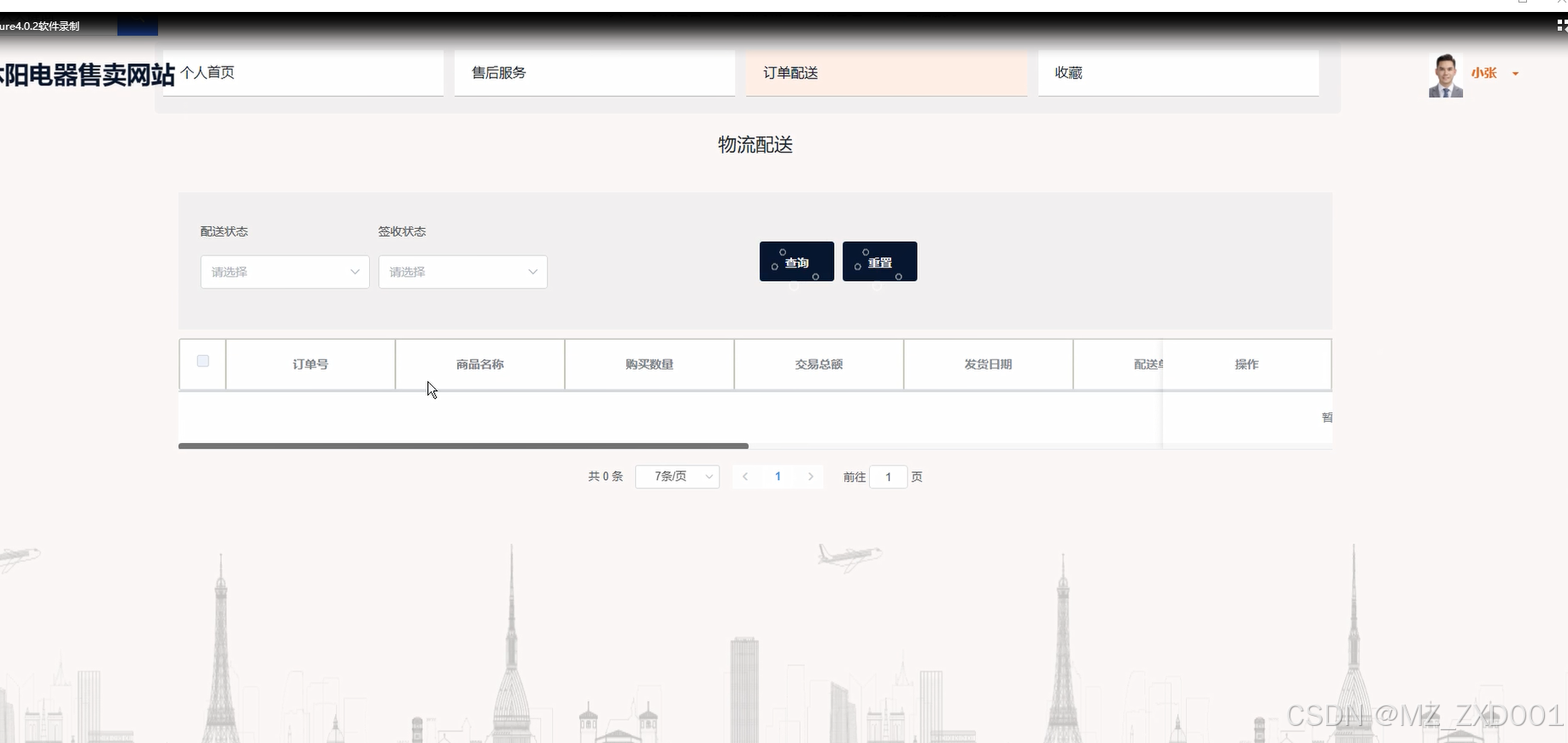Image resolution: width=1568 pixels, height=743 pixels.
Task: Click the 订单号 column header
Action: (x=310, y=365)
